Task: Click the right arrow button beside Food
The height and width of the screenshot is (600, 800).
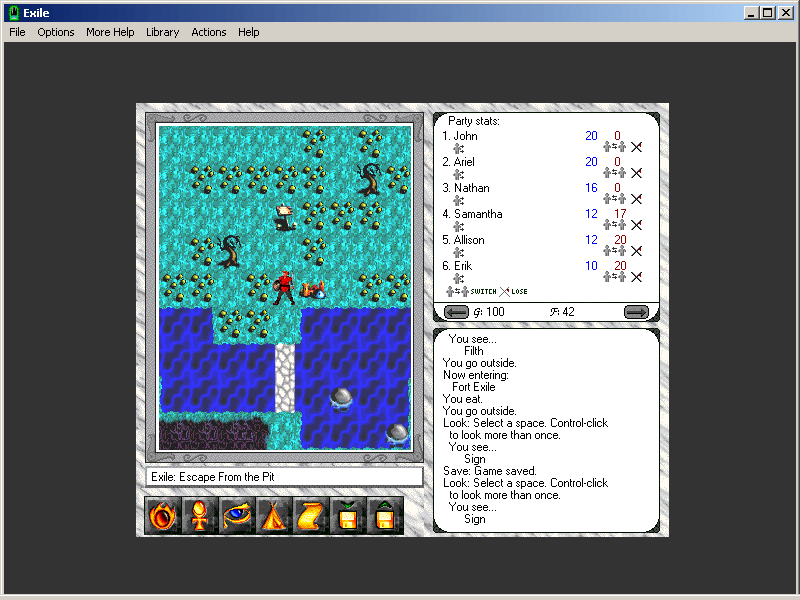Action: click(x=636, y=312)
